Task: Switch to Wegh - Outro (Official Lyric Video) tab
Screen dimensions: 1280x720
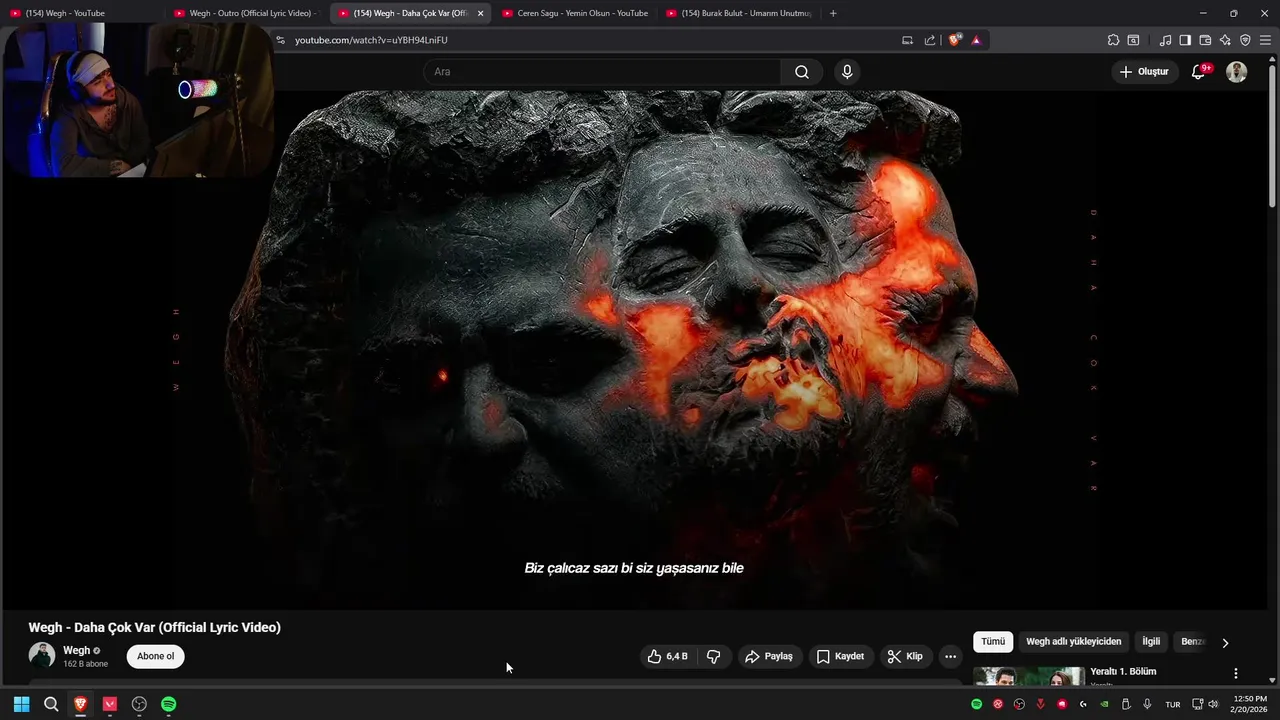Action: (245, 13)
